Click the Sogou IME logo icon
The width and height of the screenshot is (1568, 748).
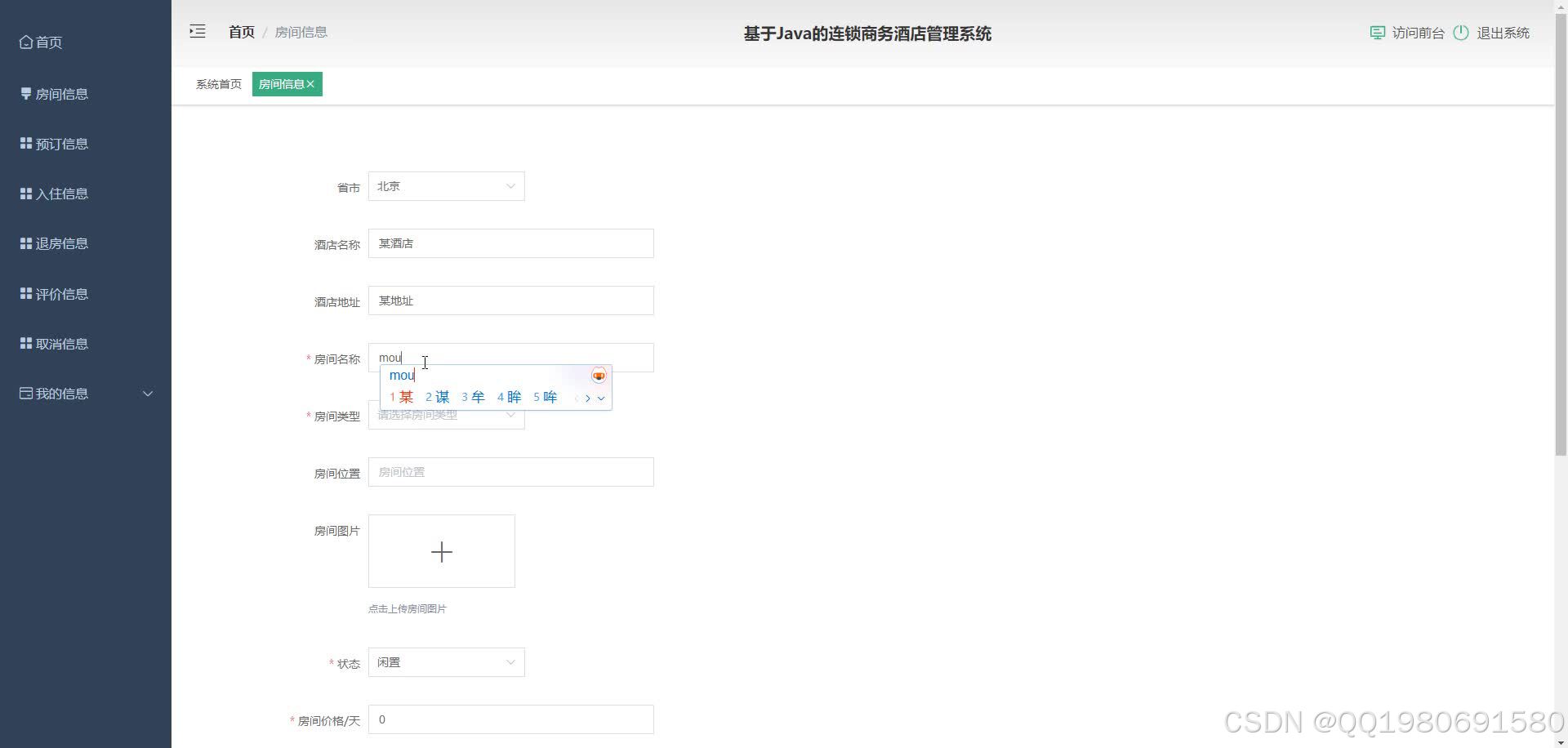pyautogui.click(x=599, y=376)
